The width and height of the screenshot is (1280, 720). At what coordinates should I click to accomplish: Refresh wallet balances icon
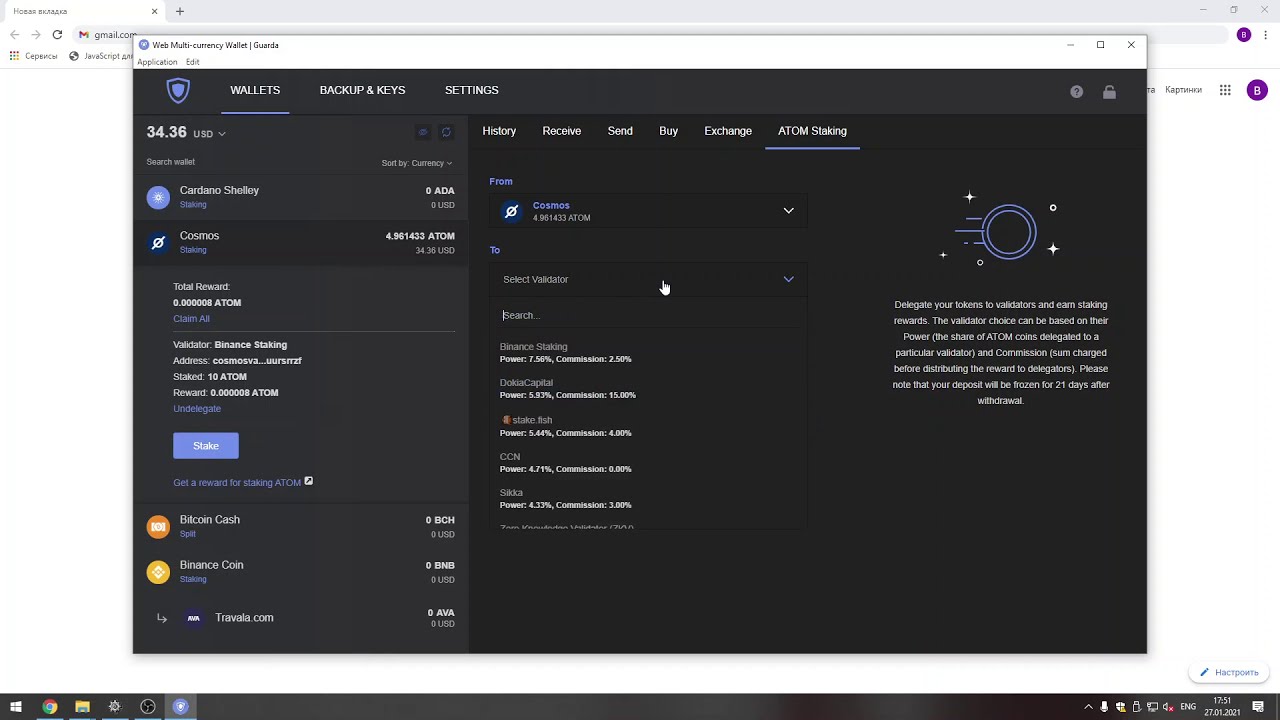tap(446, 133)
